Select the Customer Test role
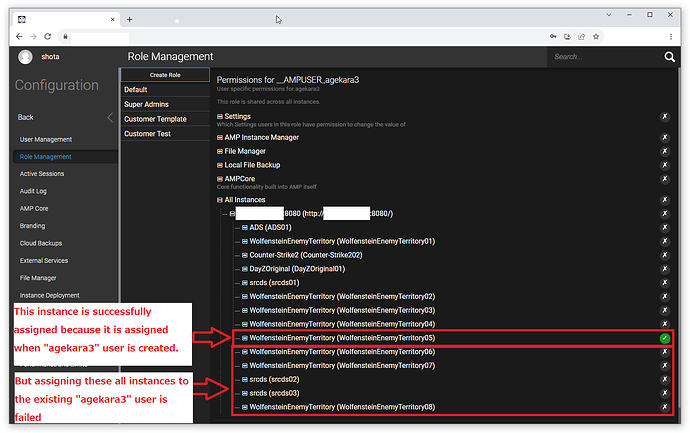 tap(165, 134)
